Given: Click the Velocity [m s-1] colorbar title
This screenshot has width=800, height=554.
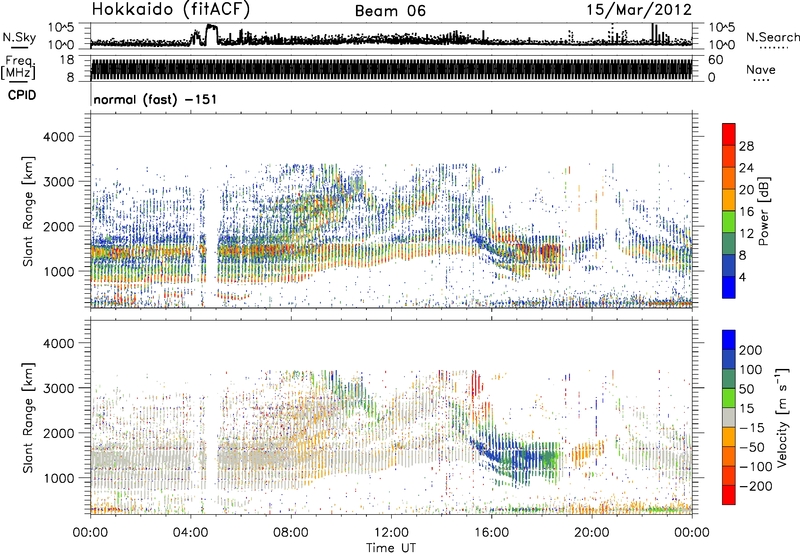Looking at the screenshot, I should click(x=781, y=417).
